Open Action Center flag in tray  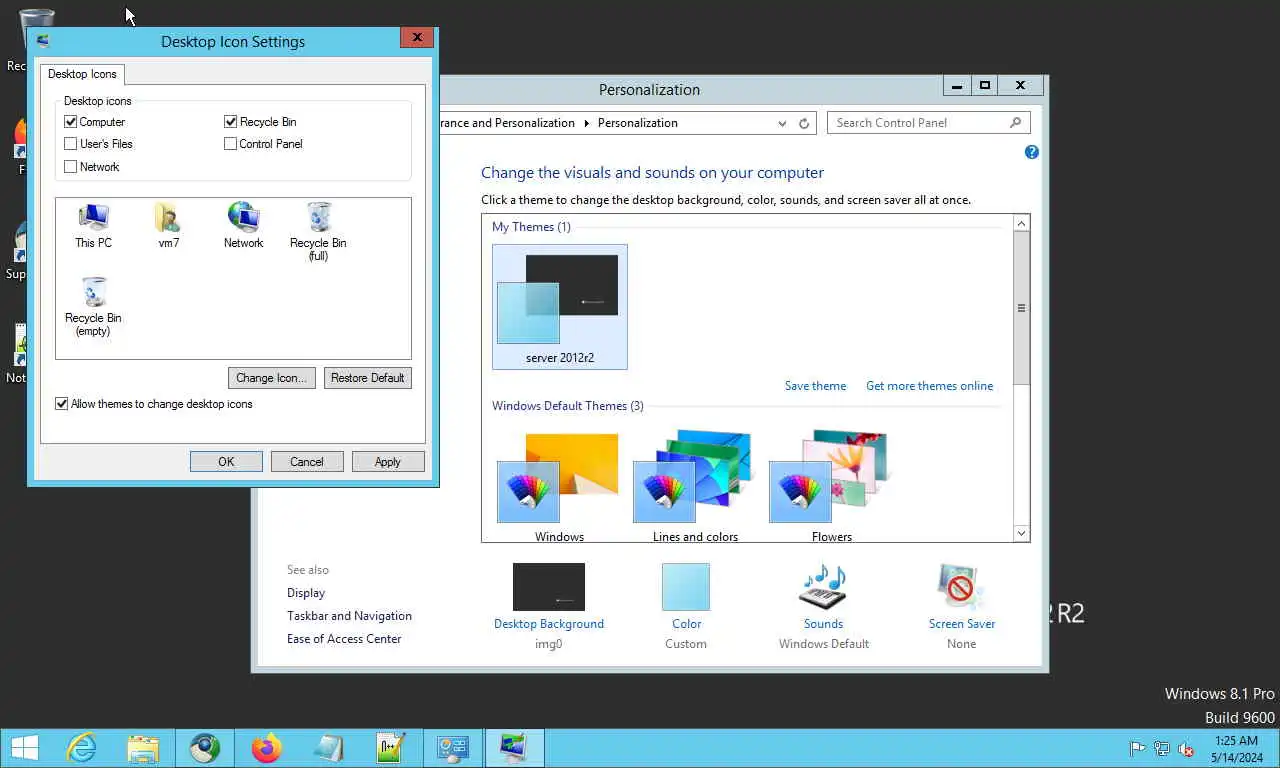[1137, 748]
